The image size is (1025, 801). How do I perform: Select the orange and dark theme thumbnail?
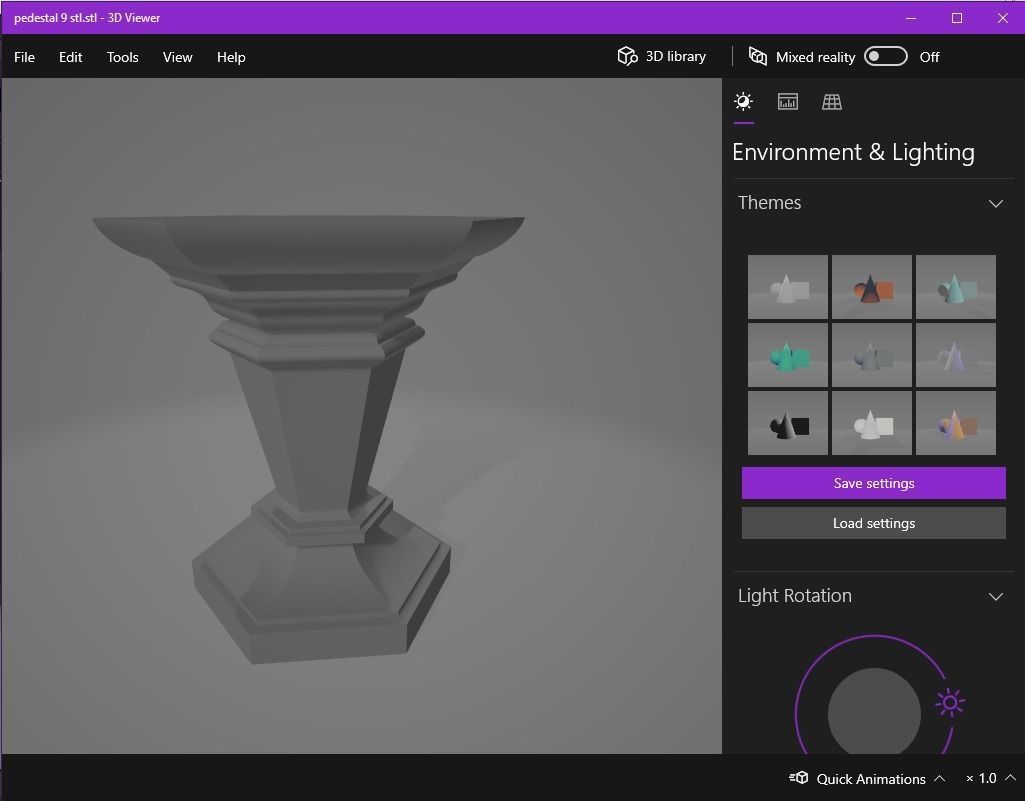tap(871, 287)
